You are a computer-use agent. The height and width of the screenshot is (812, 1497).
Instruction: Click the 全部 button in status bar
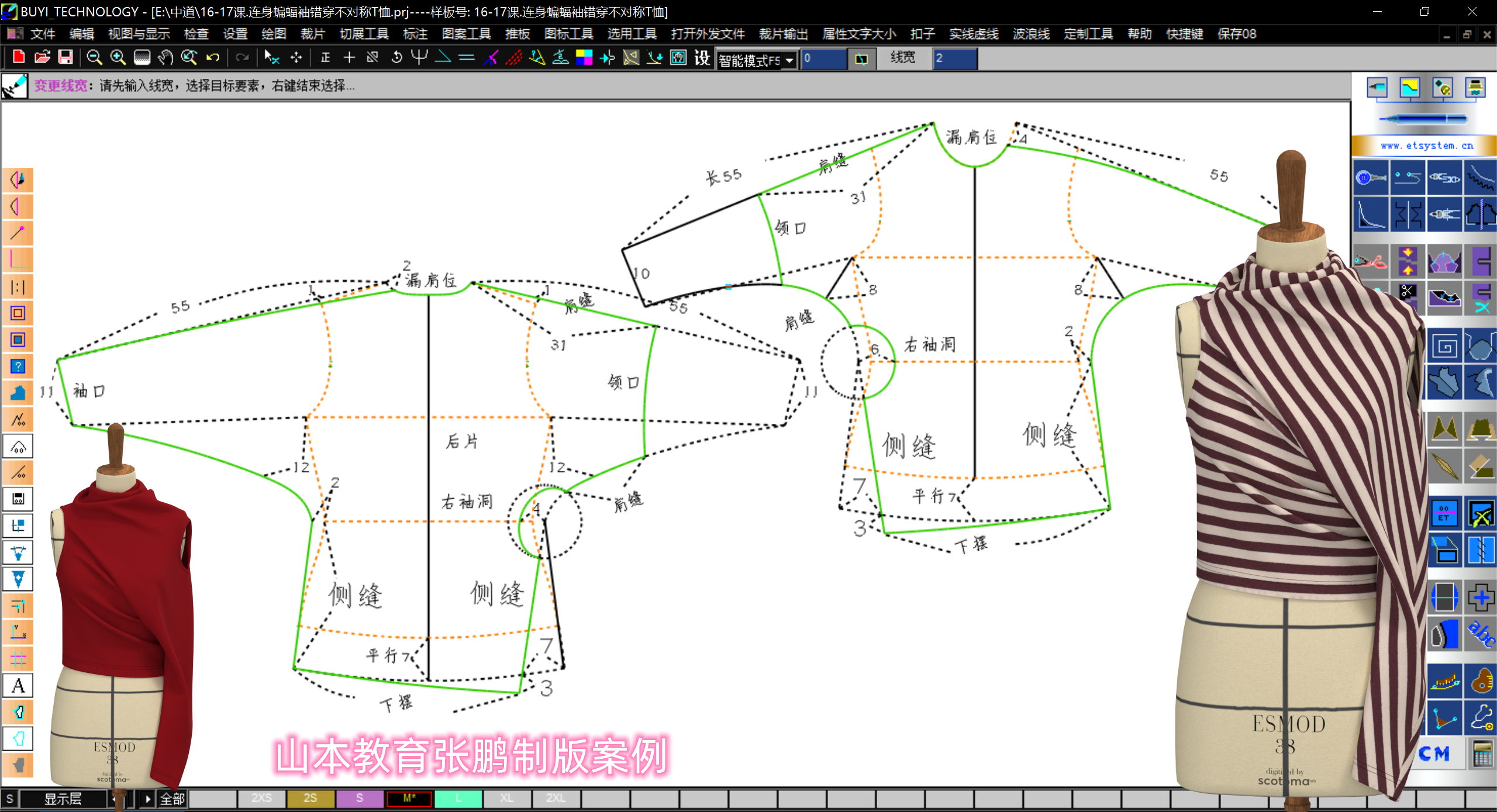[173, 799]
